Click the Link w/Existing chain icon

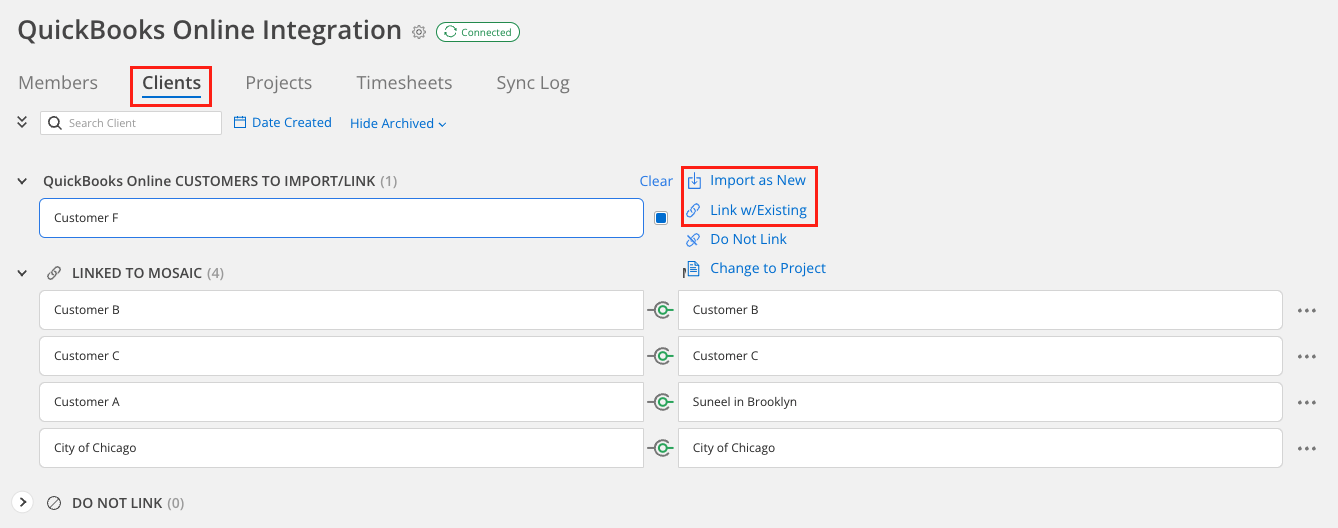(x=693, y=210)
